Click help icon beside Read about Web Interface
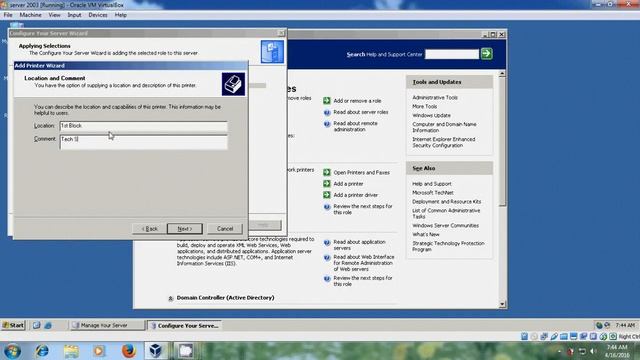 327,258
